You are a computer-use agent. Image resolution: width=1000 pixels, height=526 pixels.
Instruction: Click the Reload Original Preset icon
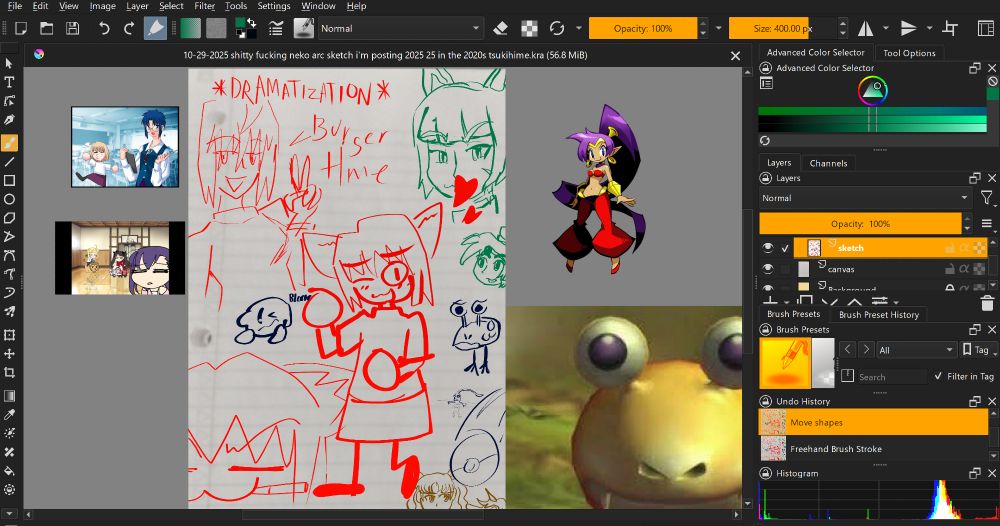[x=557, y=28]
